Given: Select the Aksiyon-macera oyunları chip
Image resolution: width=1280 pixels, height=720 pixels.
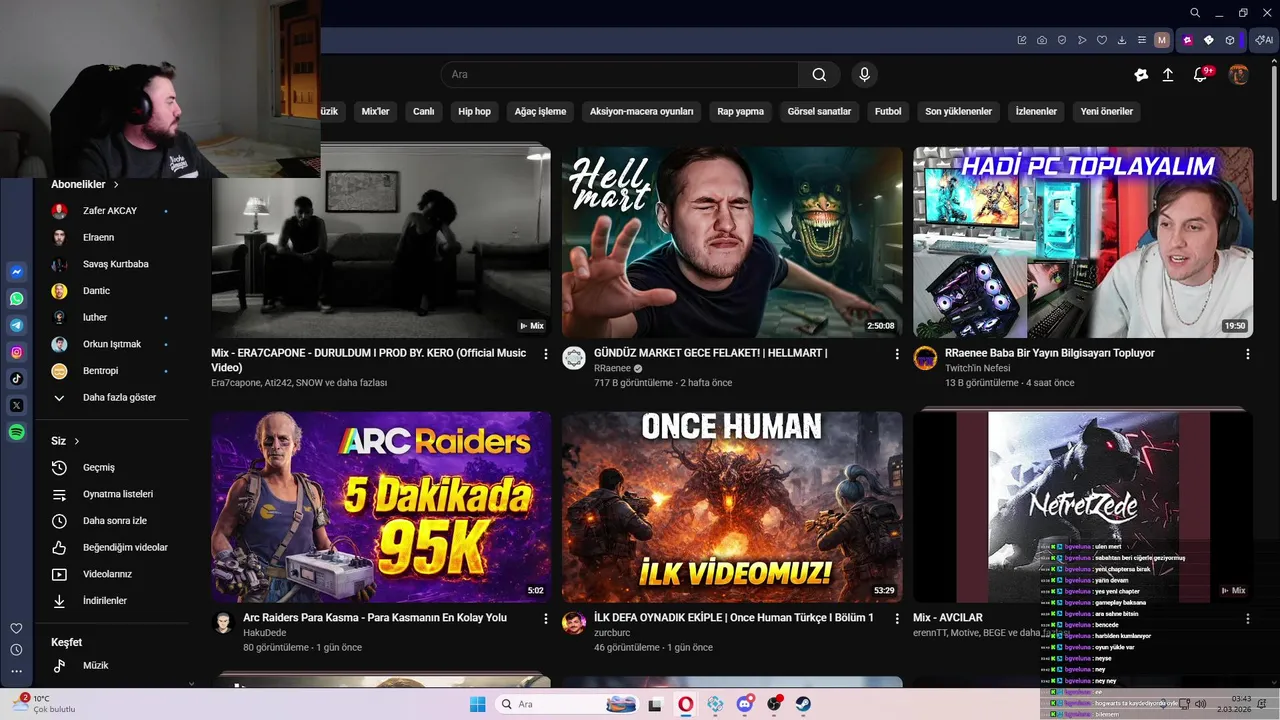Looking at the screenshot, I should (x=641, y=112).
